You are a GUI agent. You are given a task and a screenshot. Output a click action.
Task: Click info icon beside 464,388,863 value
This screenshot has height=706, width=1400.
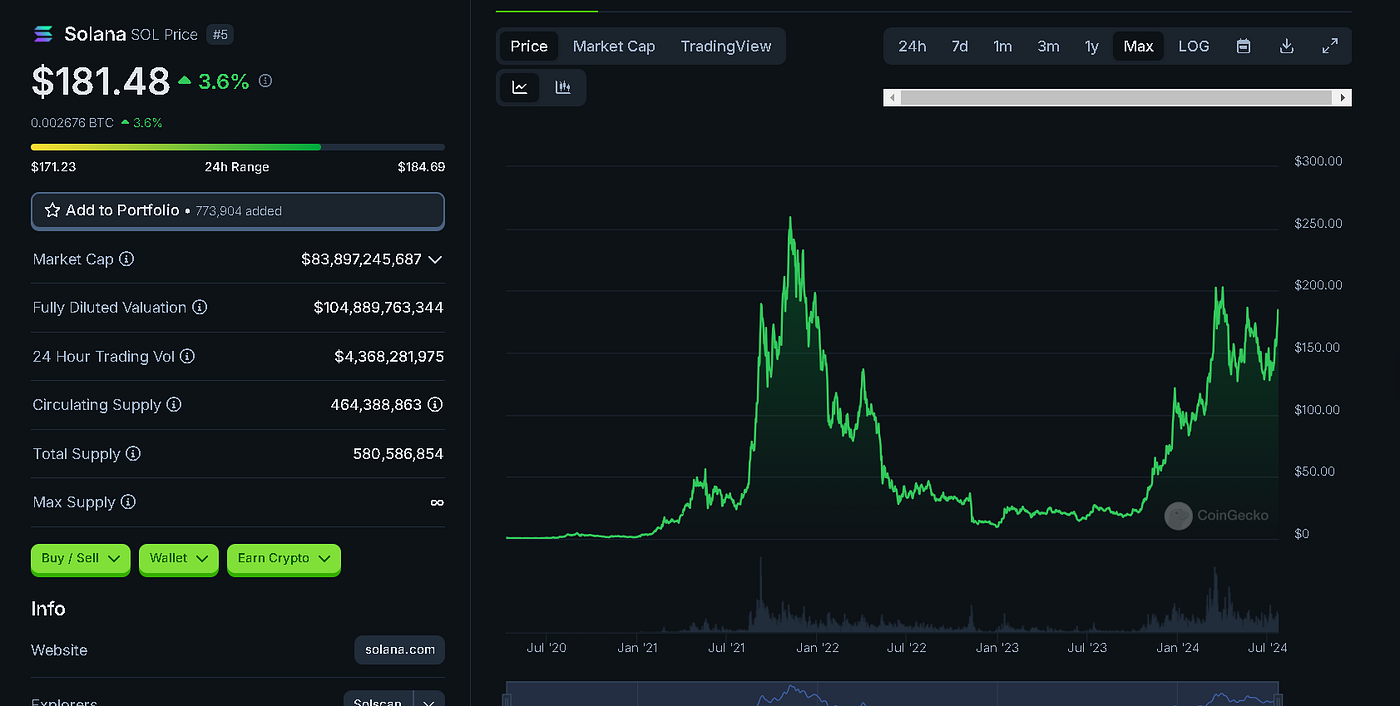coord(435,405)
